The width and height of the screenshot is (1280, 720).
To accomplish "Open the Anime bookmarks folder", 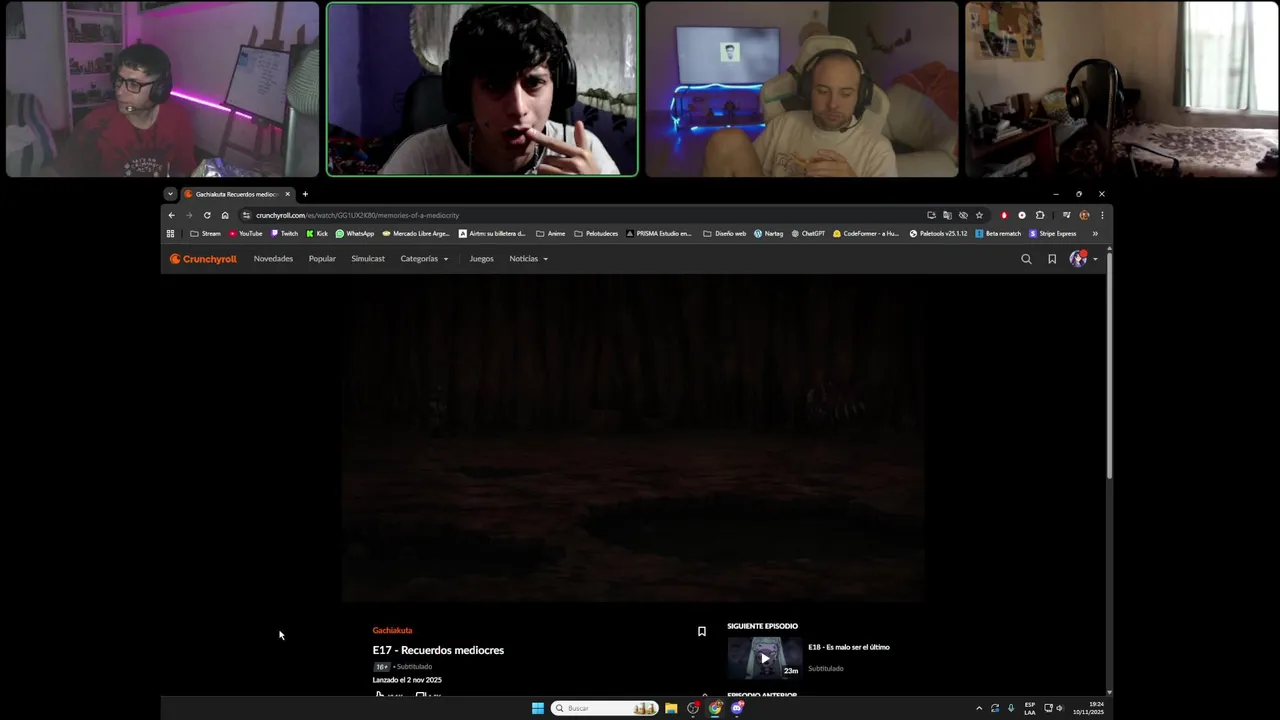I will coord(550,234).
